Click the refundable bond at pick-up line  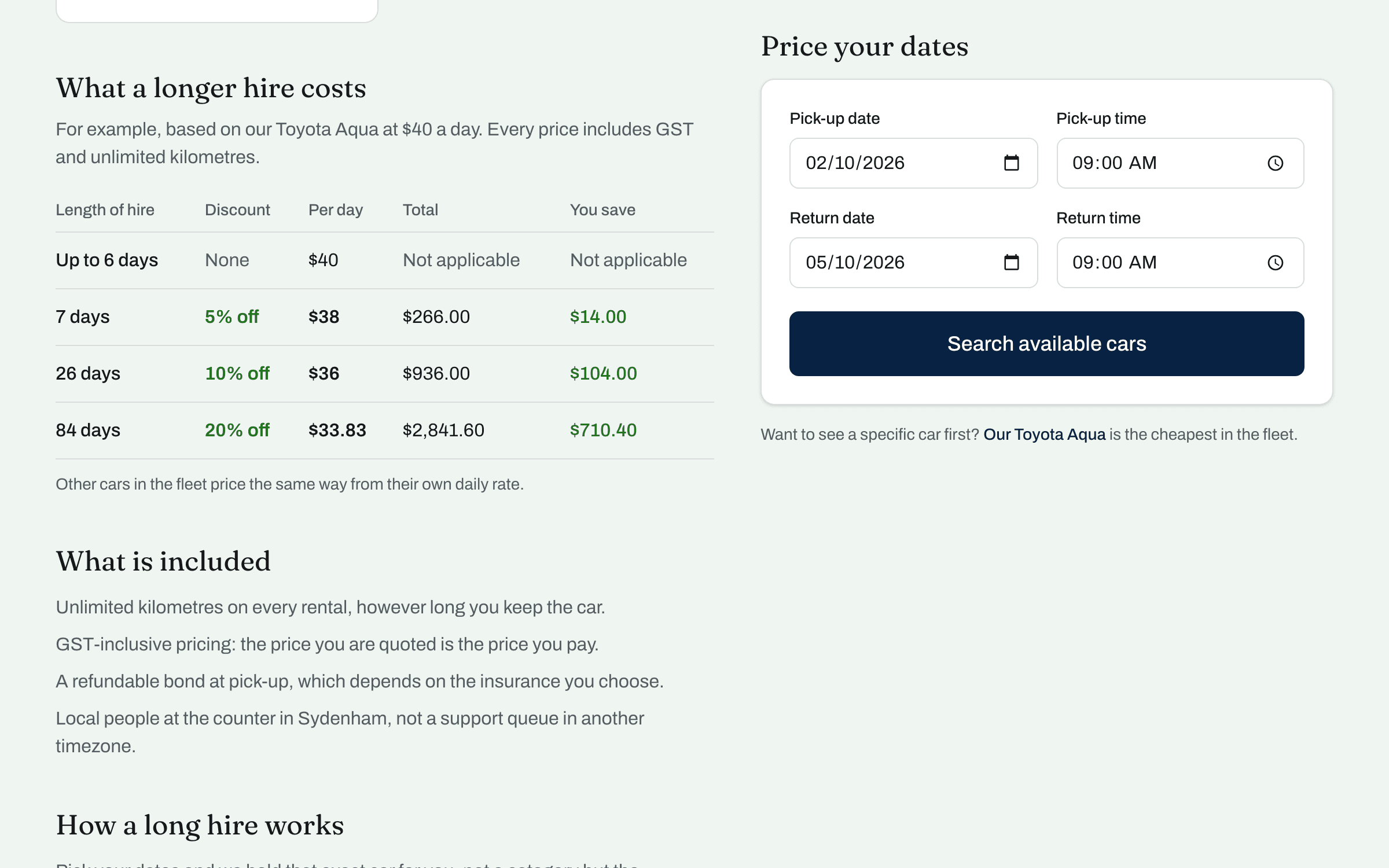tap(359, 682)
